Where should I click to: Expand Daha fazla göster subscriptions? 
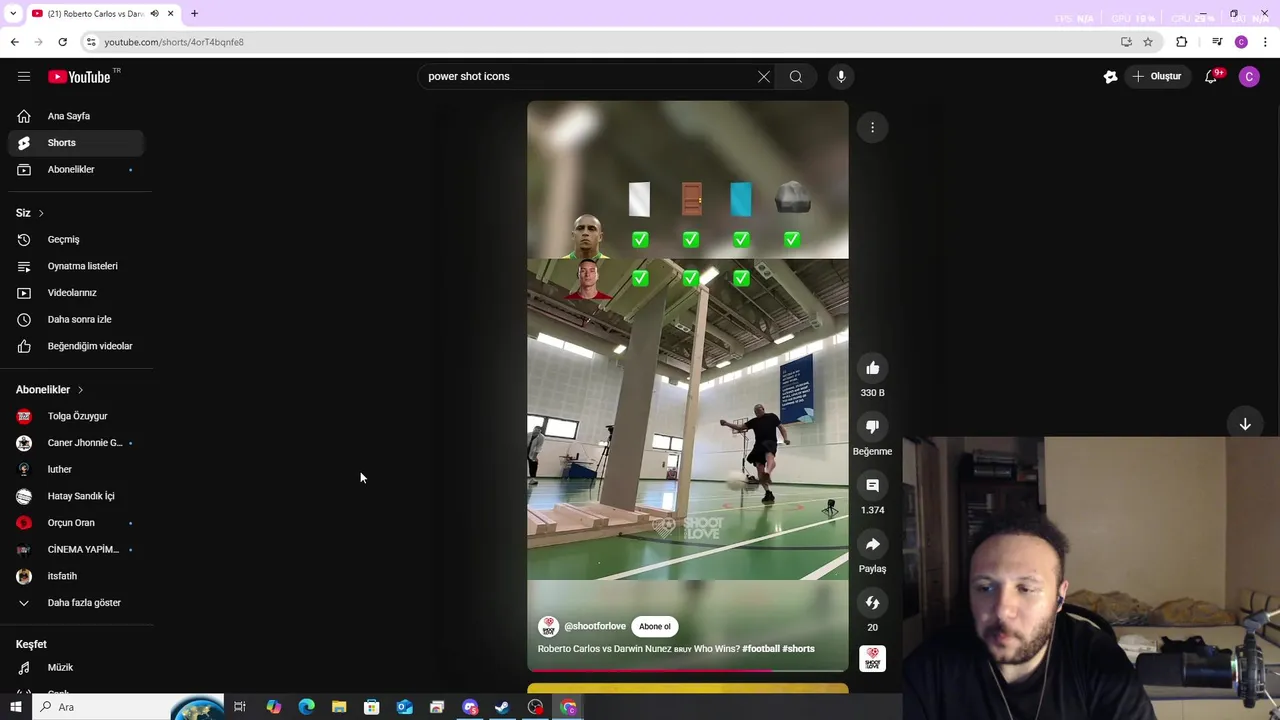click(x=76, y=603)
